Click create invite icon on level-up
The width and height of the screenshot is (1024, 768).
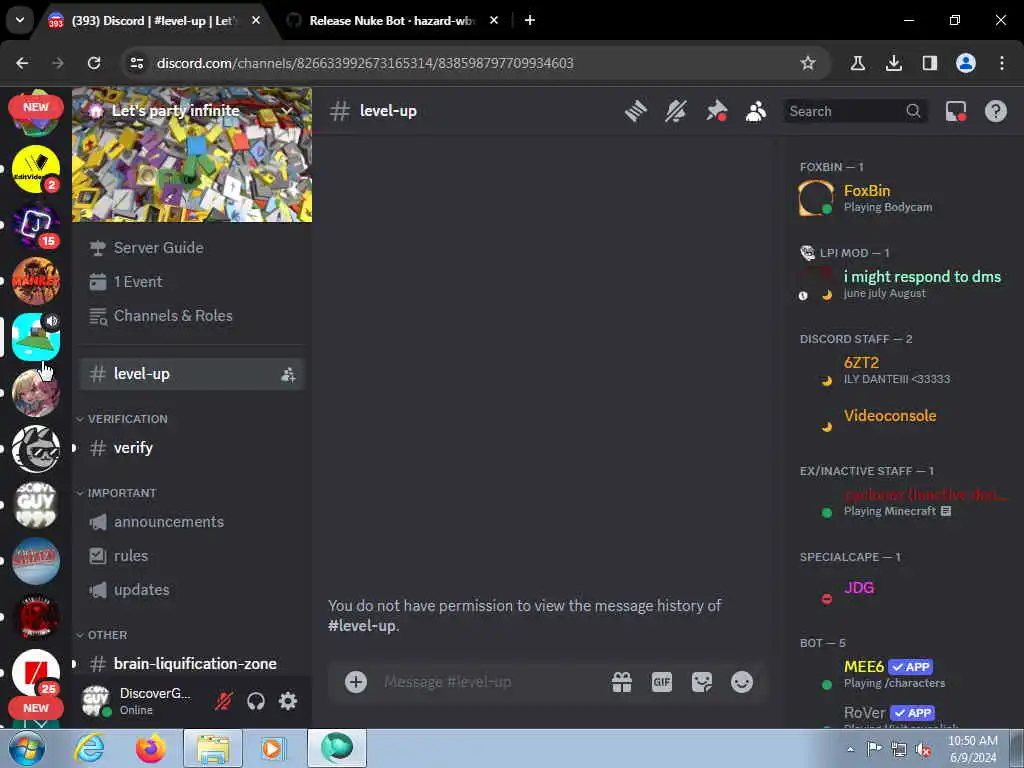point(288,375)
